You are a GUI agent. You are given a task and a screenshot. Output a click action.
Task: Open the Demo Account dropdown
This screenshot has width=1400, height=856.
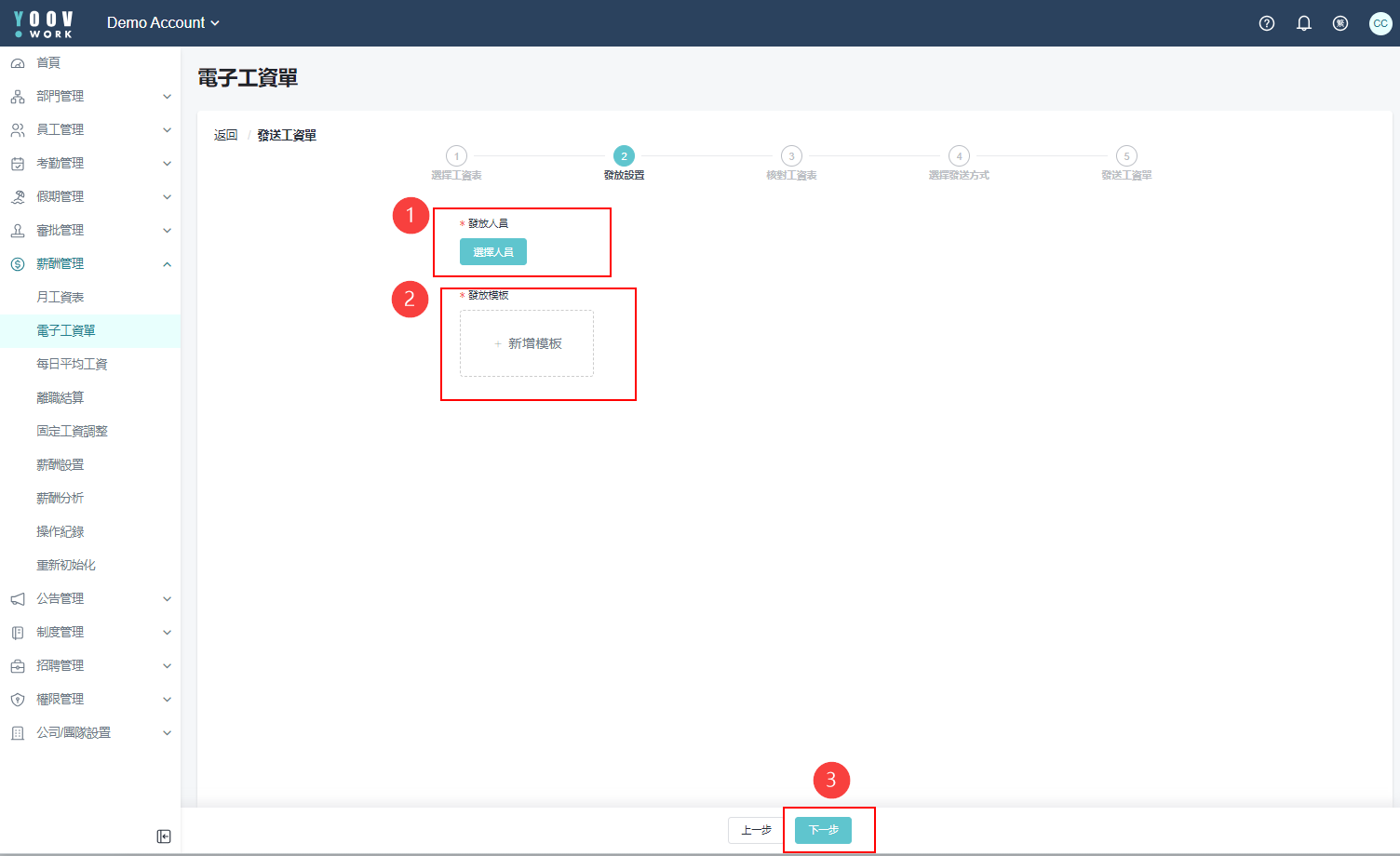click(x=163, y=23)
